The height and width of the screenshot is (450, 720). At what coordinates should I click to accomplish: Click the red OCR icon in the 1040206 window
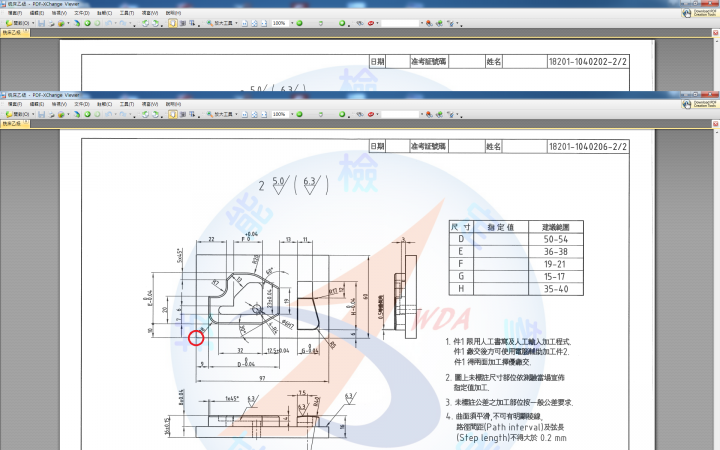(x=371, y=114)
